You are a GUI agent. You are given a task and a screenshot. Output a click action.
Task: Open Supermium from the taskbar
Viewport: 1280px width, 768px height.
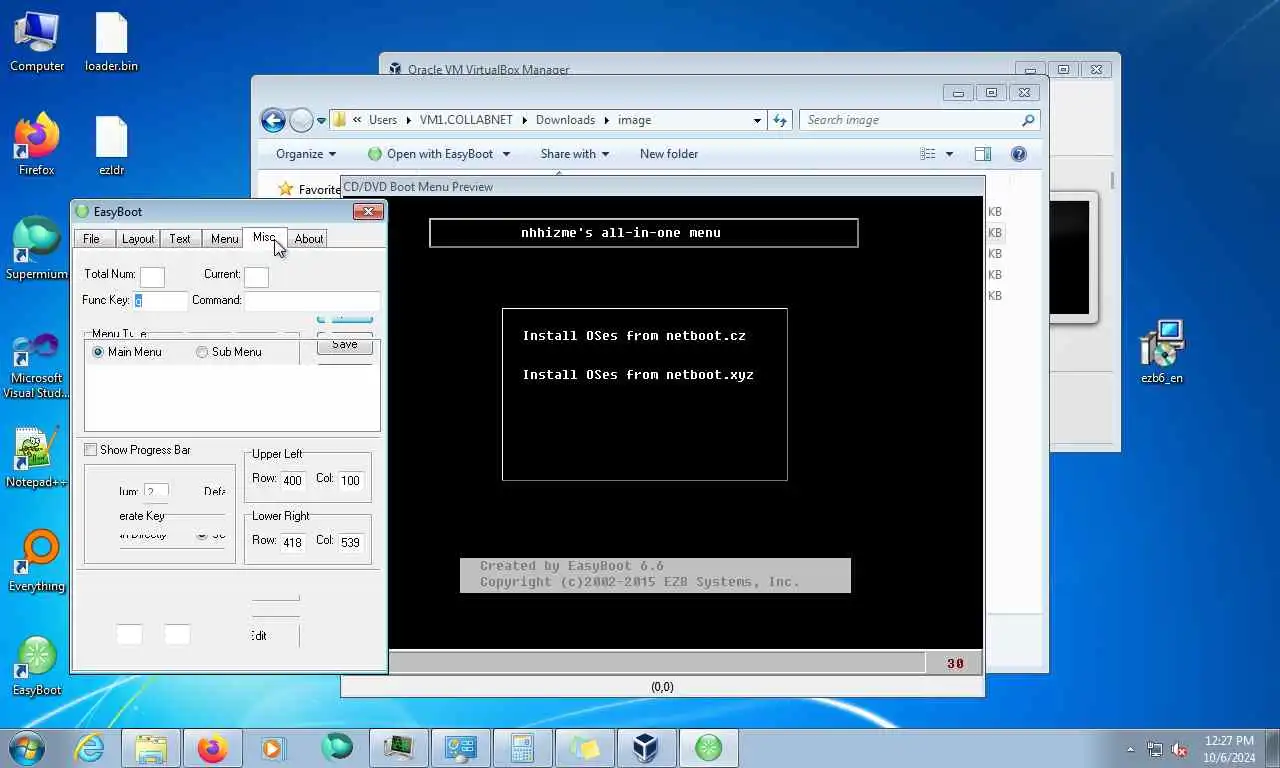click(x=337, y=748)
